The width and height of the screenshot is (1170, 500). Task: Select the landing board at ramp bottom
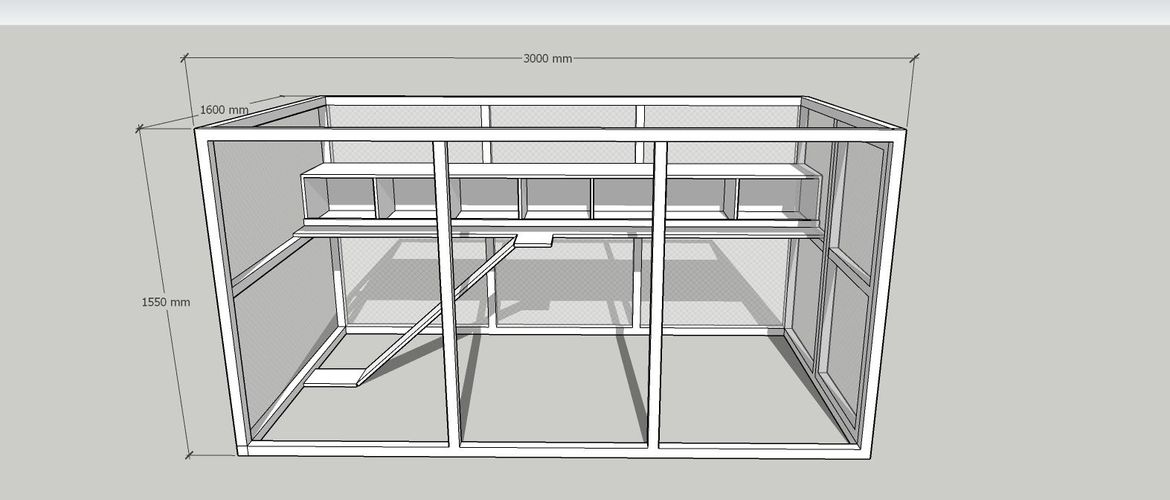pos(331,377)
